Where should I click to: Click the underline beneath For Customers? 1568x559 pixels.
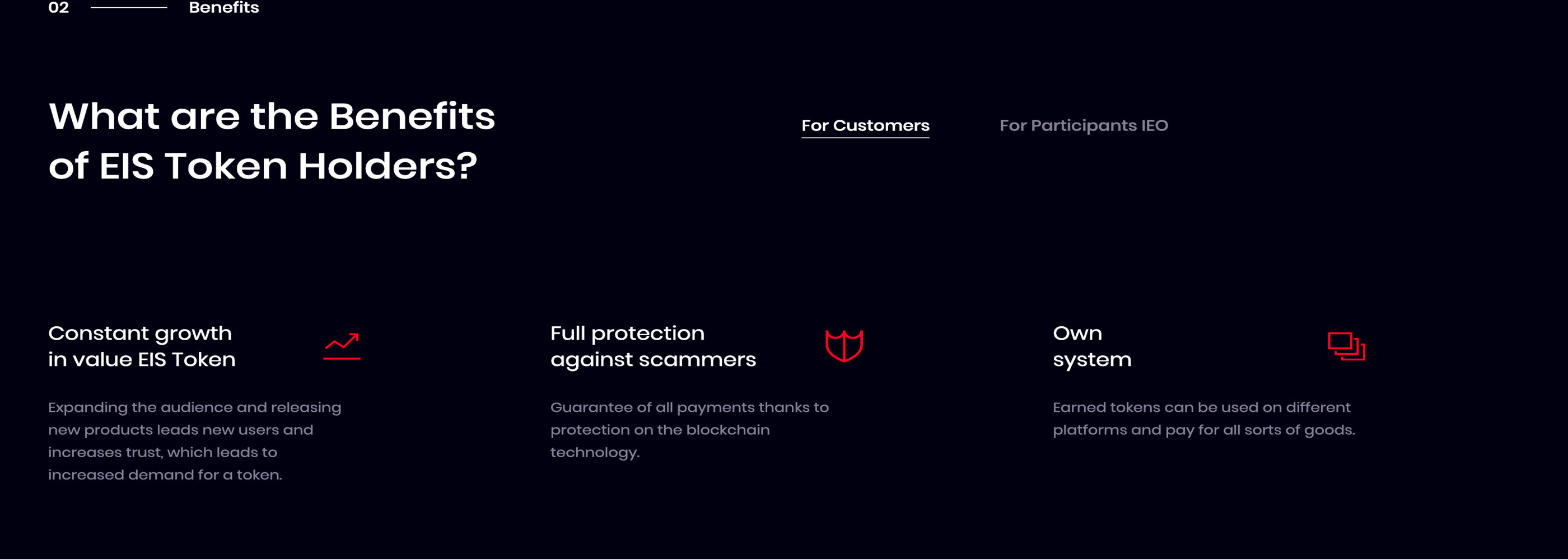tap(865, 138)
